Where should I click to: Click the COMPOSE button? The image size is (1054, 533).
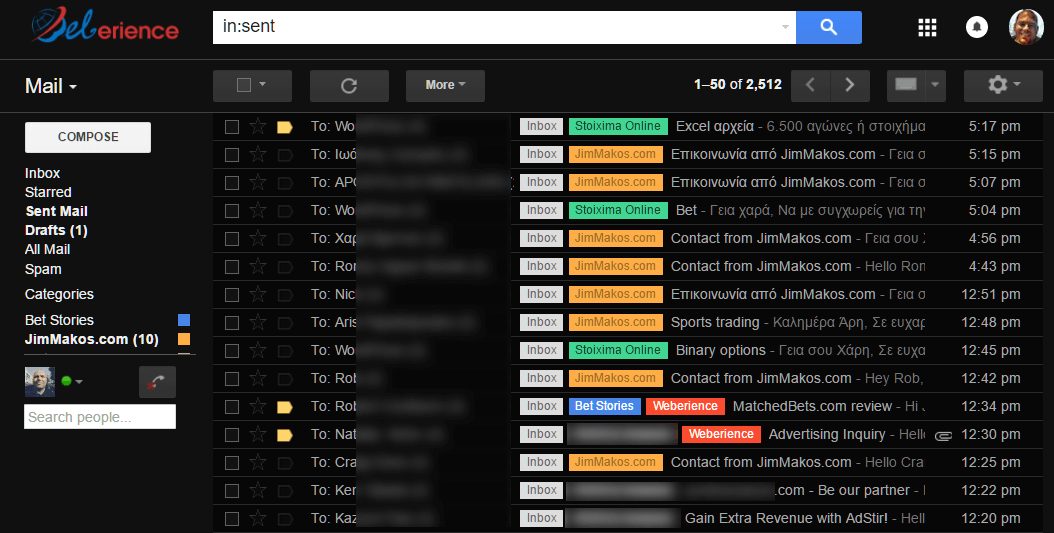pyautogui.click(x=88, y=137)
